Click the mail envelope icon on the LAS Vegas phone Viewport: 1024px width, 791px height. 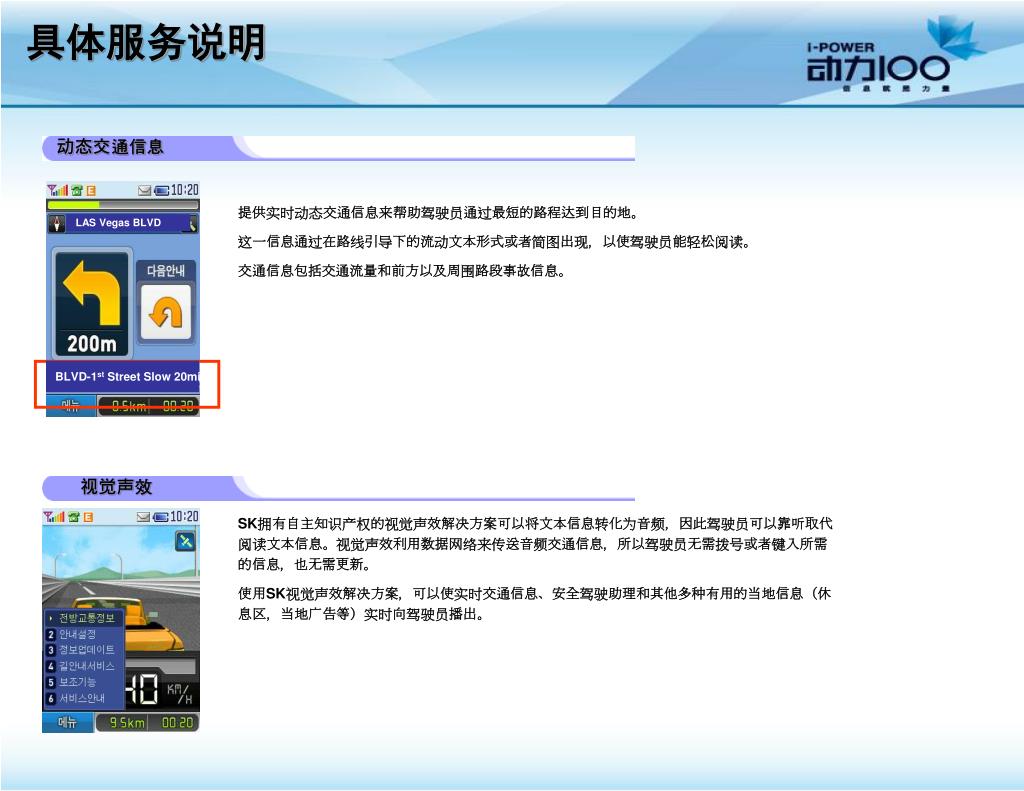click(x=144, y=190)
